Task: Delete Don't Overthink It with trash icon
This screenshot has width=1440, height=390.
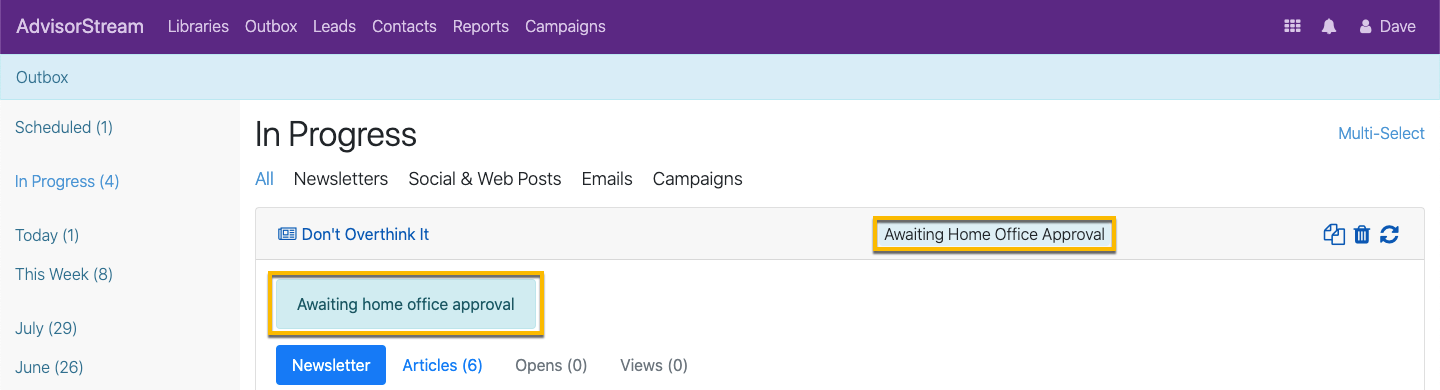Action: coord(1362,235)
